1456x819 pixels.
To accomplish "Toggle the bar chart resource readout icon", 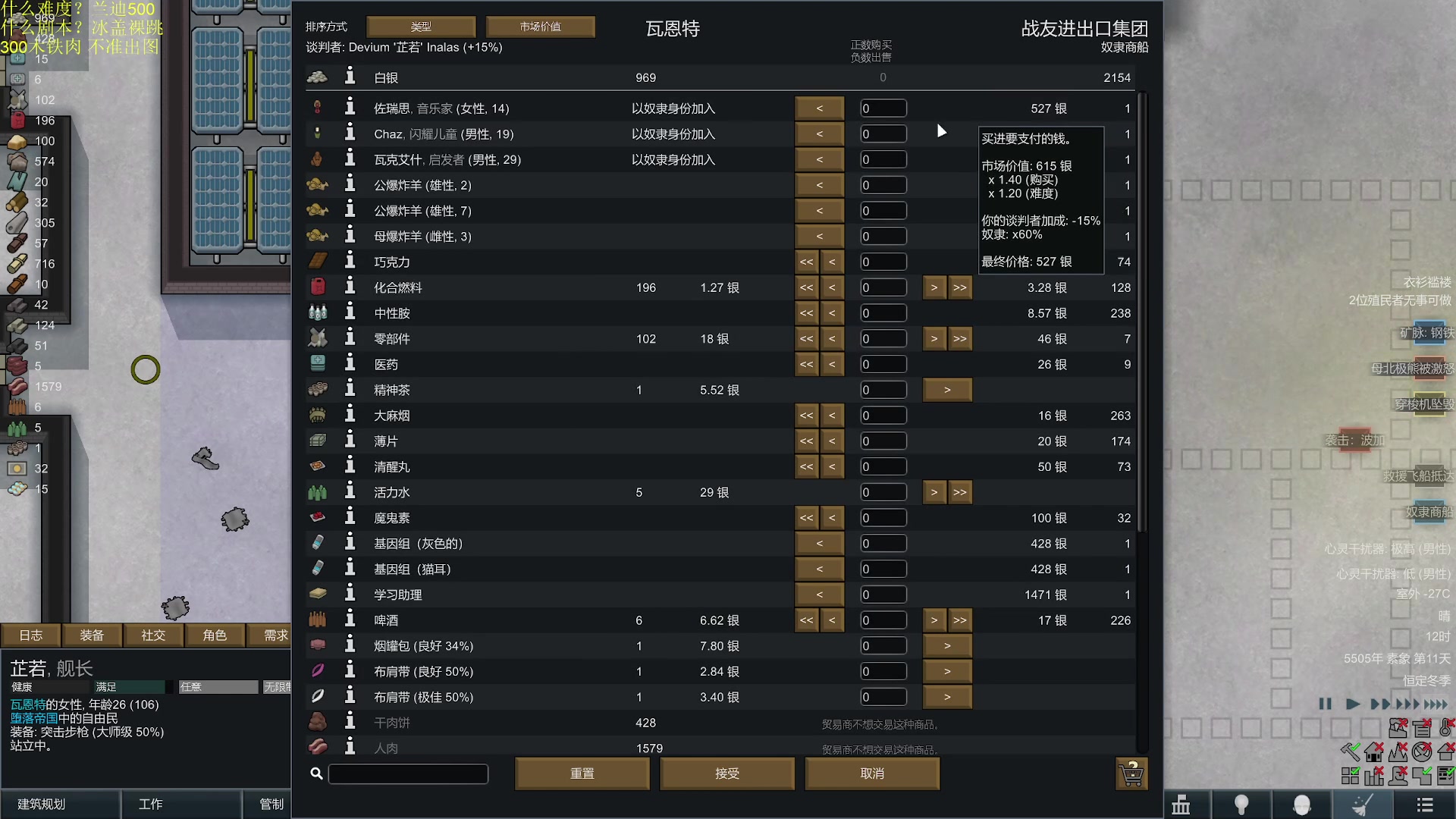I will click(1374, 775).
